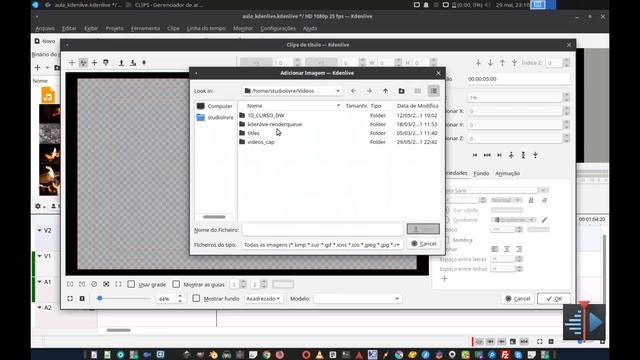
Task: Click the Cor sólida color swatch
Action: pyautogui.click(x=507, y=210)
